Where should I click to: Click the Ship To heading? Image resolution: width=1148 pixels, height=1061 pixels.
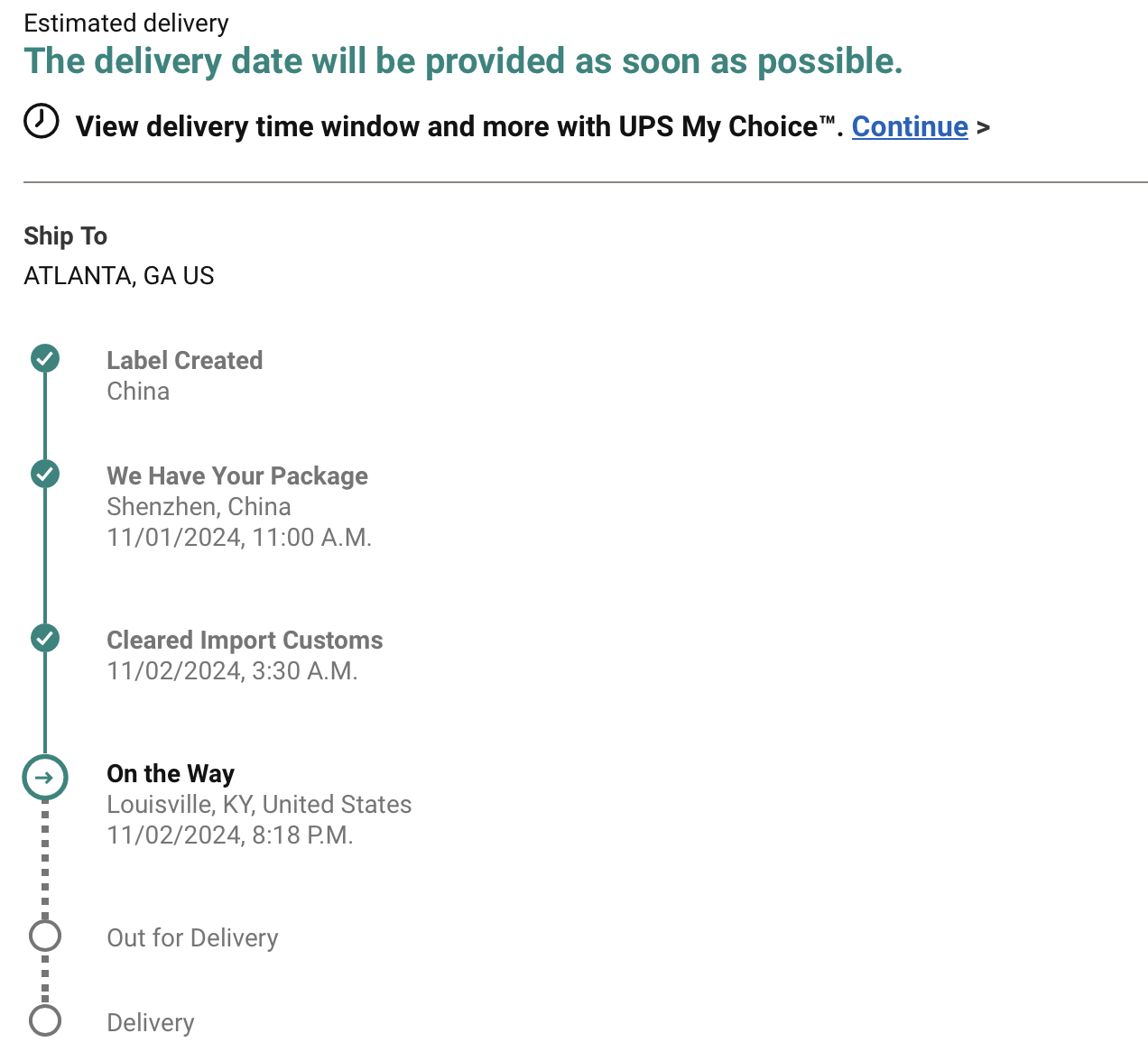coord(65,235)
